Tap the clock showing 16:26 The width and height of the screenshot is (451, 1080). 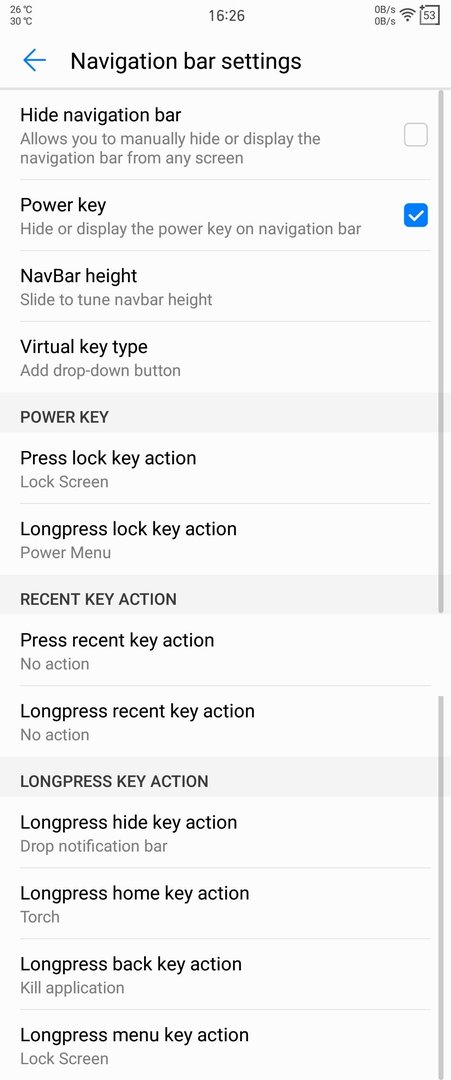(227, 15)
